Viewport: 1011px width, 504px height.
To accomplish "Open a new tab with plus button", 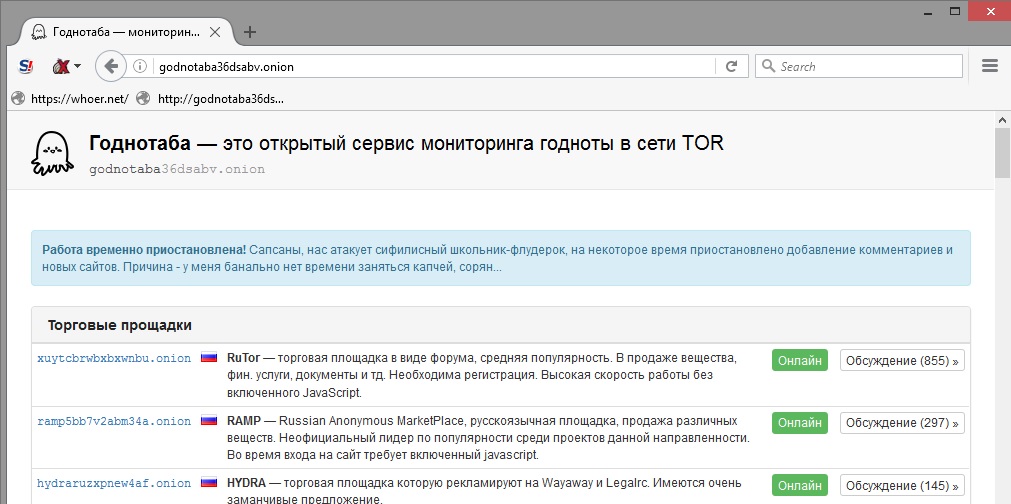I will point(250,32).
